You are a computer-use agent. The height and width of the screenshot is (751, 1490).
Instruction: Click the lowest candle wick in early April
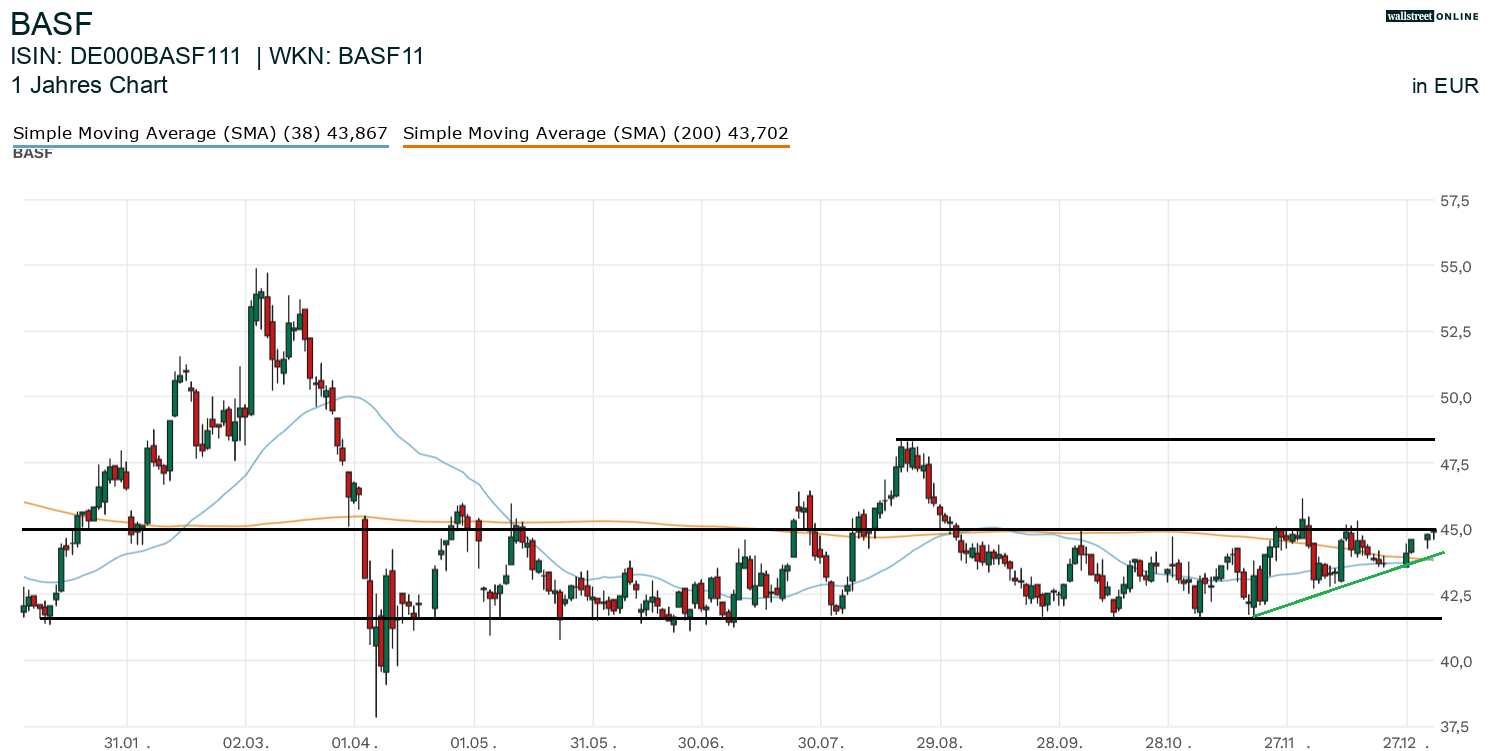(x=376, y=714)
